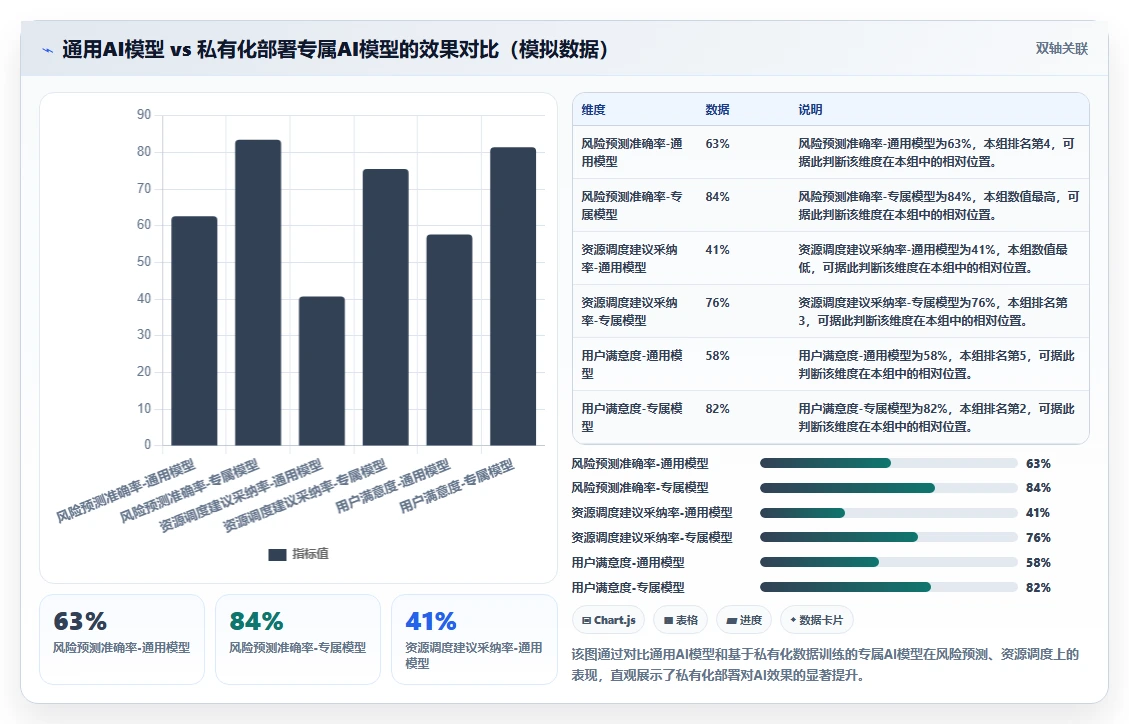This screenshot has width=1129, height=724.
Task: Click the 风险预测准确率-通用模型 bar in chart
Action: click(x=194, y=330)
